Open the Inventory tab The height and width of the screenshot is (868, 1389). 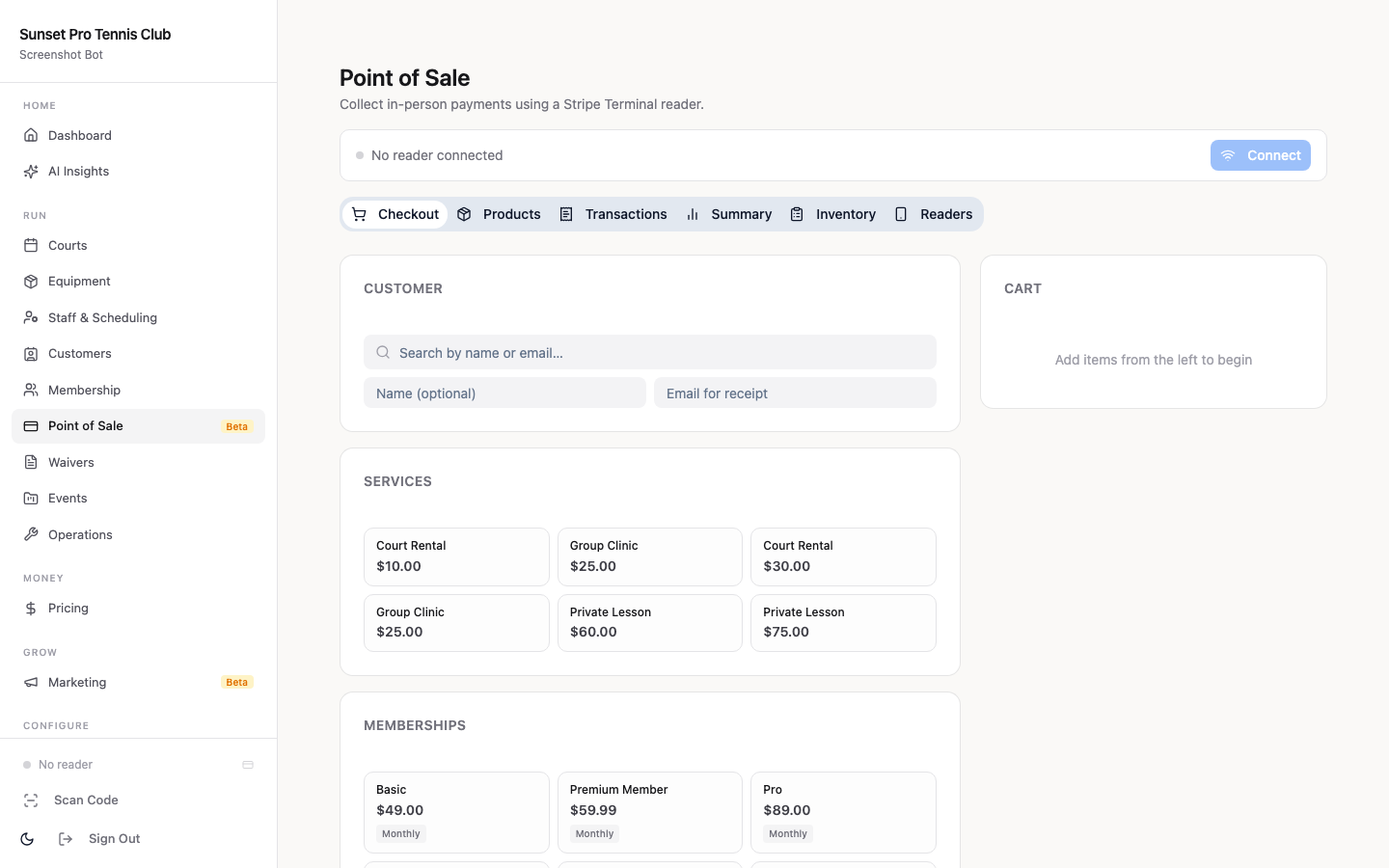[x=832, y=214]
